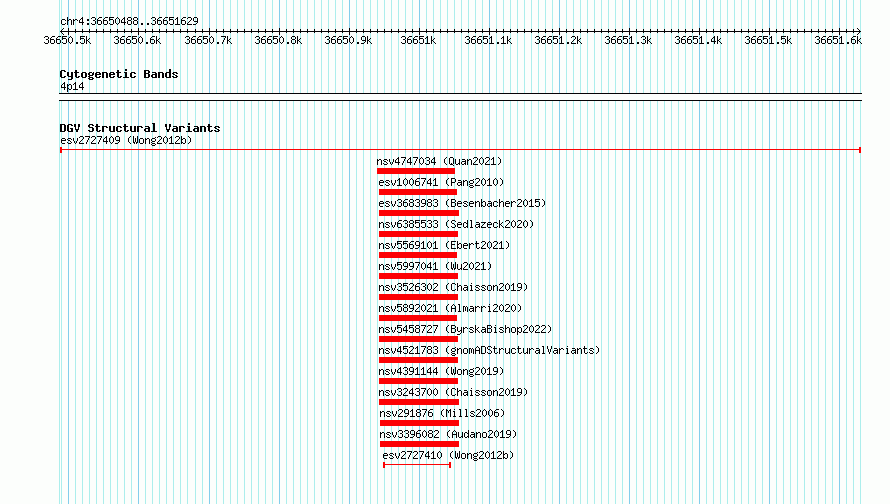Open the nsv3396082 (Audano2019) label
Viewport: 890px width, 504px height.
coord(448,434)
